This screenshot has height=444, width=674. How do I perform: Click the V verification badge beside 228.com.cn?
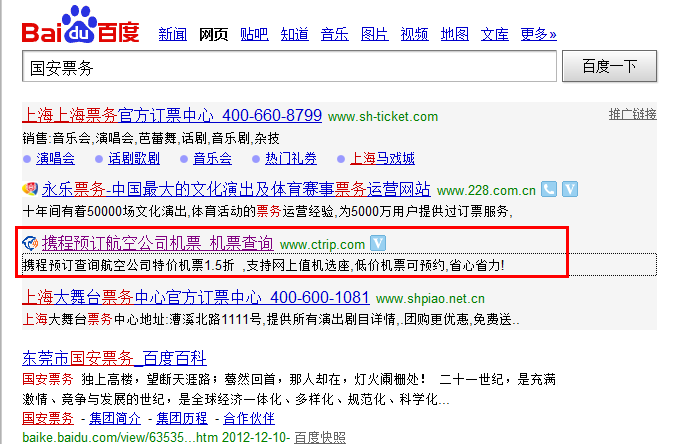click(x=570, y=189)
